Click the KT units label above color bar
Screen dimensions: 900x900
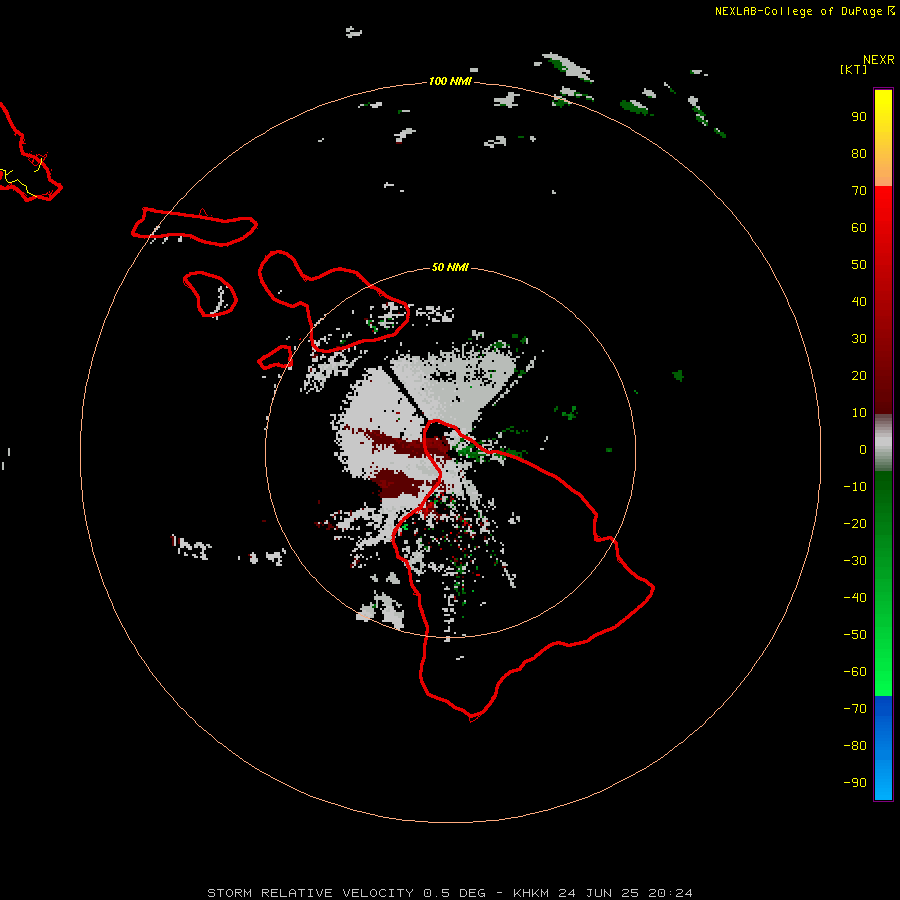853,69
